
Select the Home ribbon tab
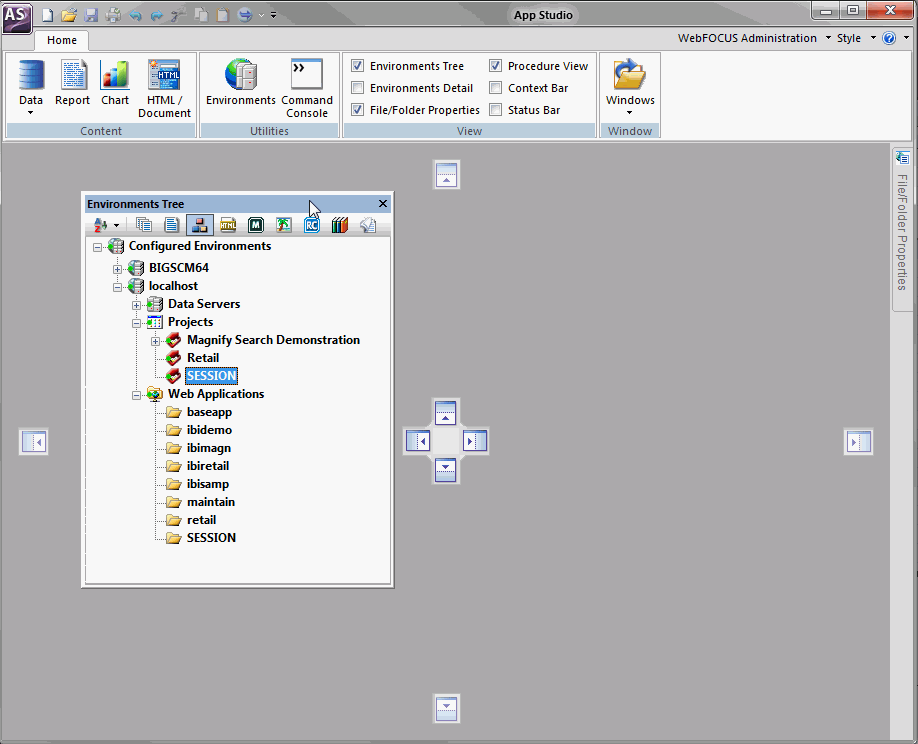pos(61,40)
